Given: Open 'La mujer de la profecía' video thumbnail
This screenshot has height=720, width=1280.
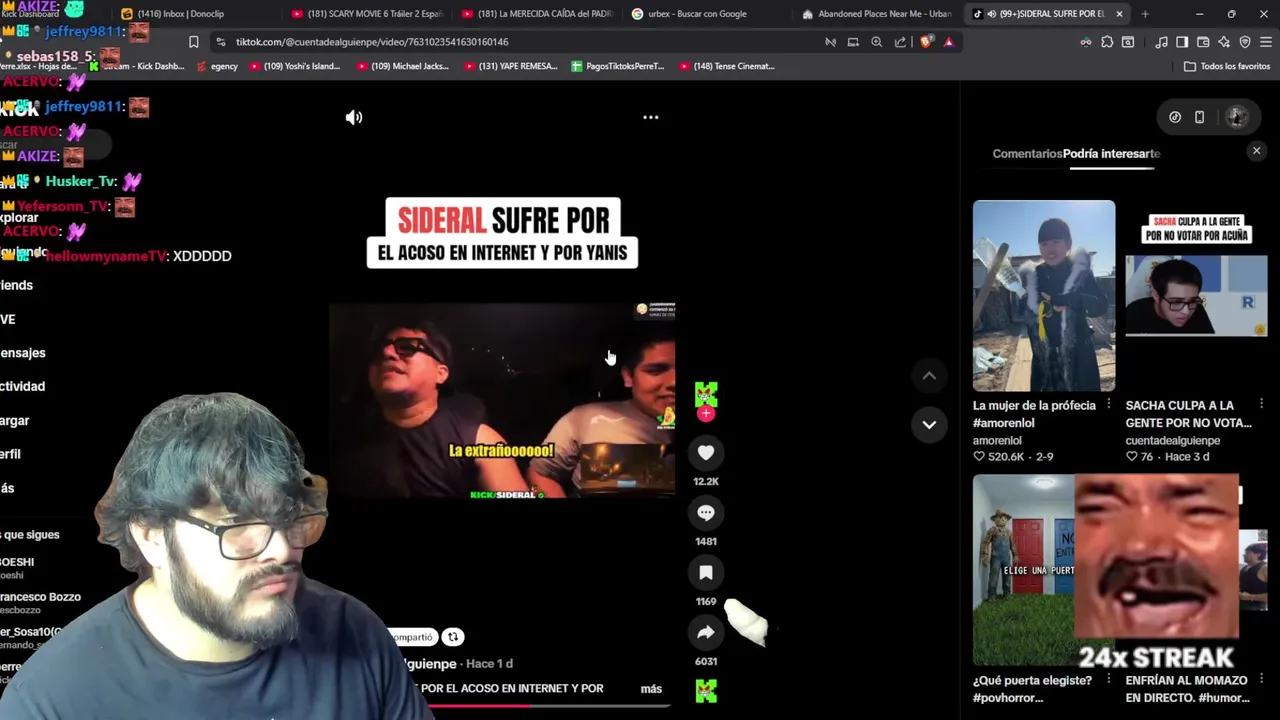Looking at the screenshot, I should pos(1044,296).
